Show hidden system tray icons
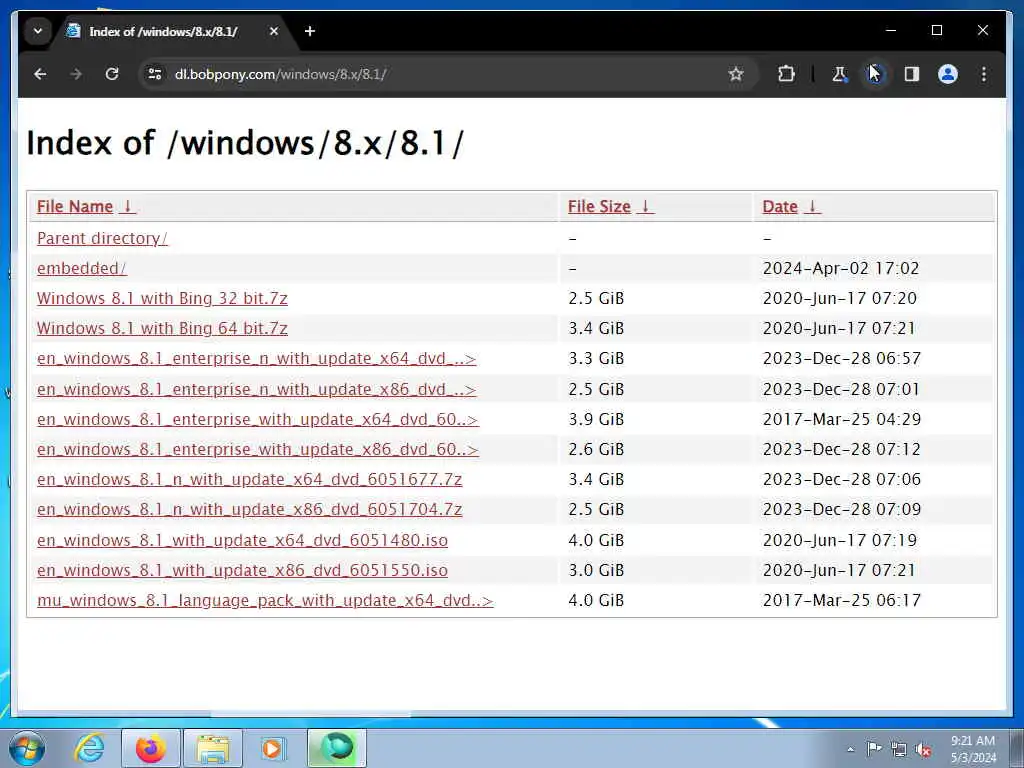Image resolution: width=1024 pixels, height=768 pixels. [850, 749]
